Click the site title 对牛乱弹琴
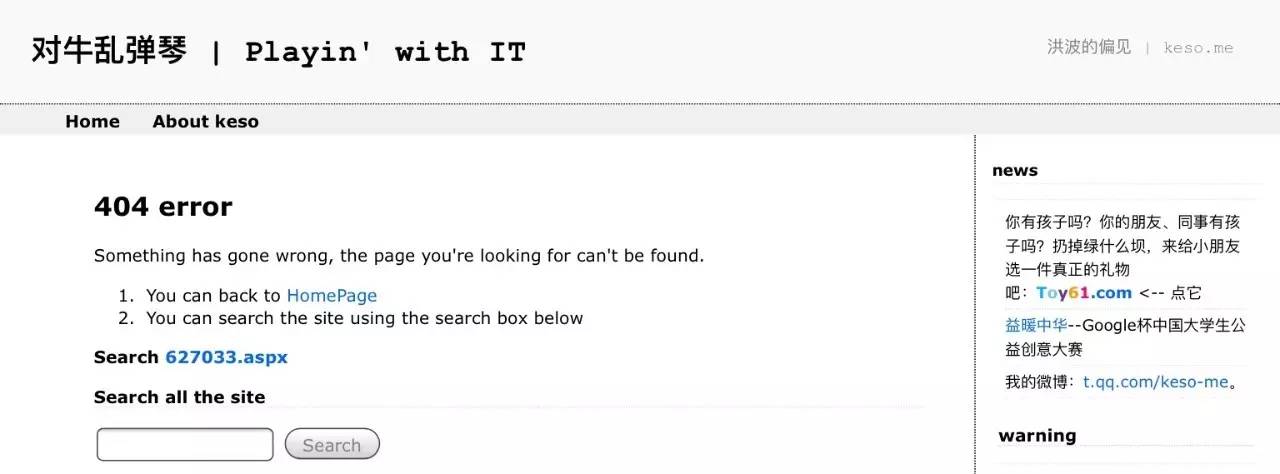 point(109,51)
